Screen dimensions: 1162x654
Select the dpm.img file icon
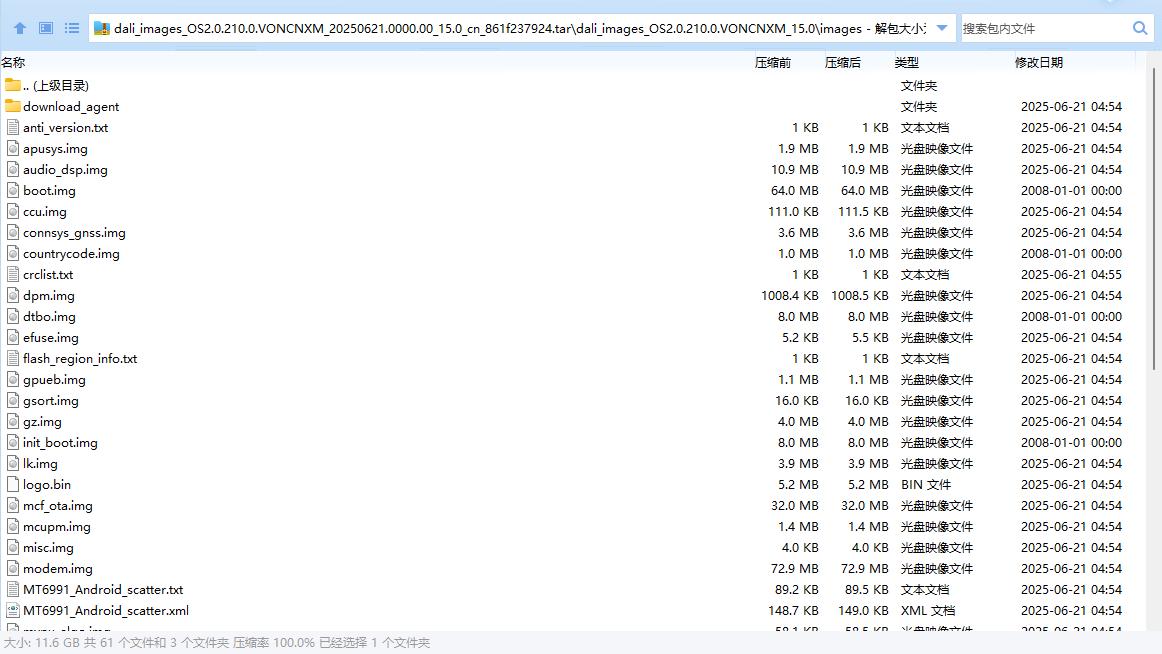[13, 295]
